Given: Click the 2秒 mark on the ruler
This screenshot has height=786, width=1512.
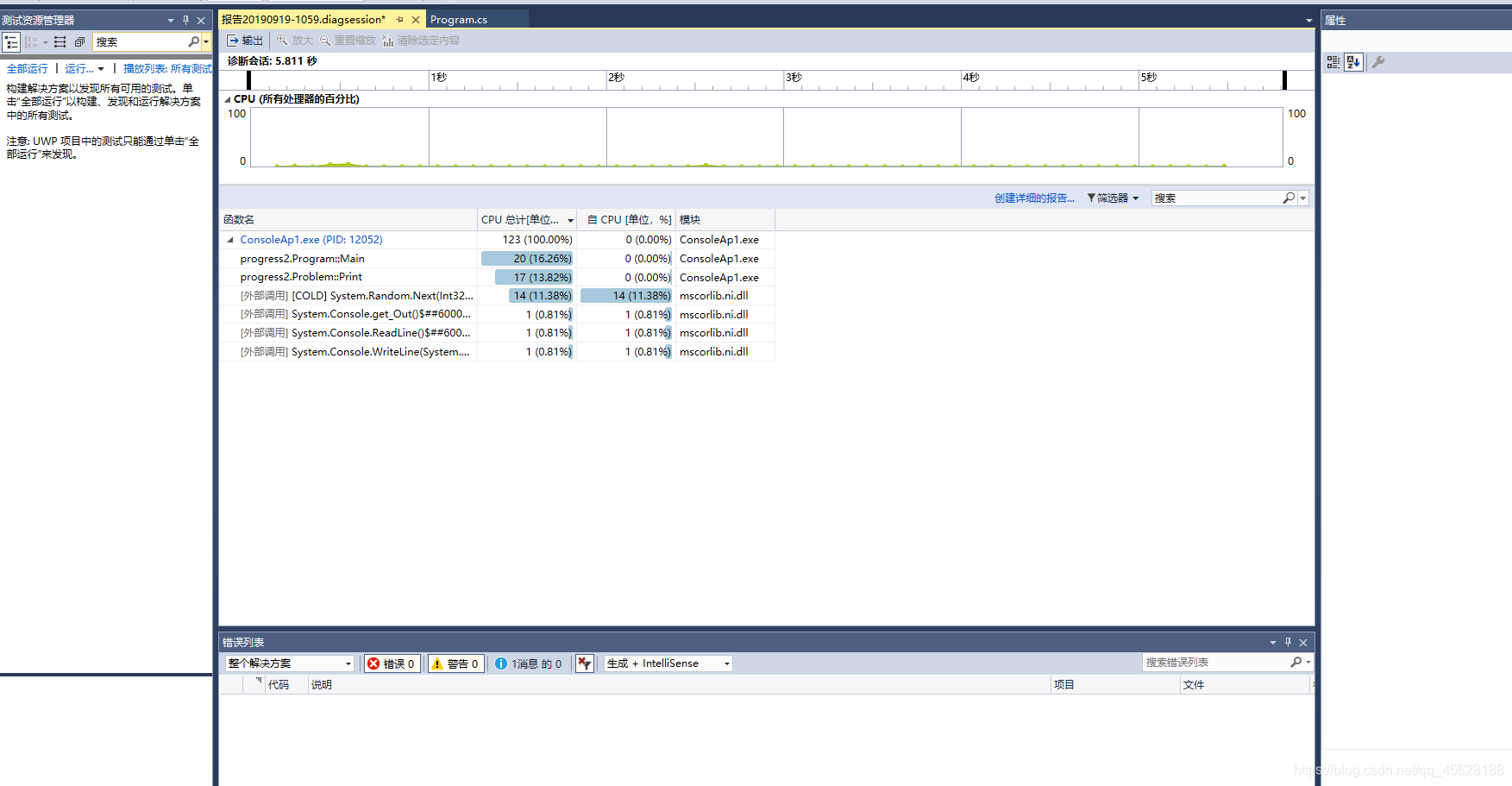Looking at the screenshot, I should [616, 77].
